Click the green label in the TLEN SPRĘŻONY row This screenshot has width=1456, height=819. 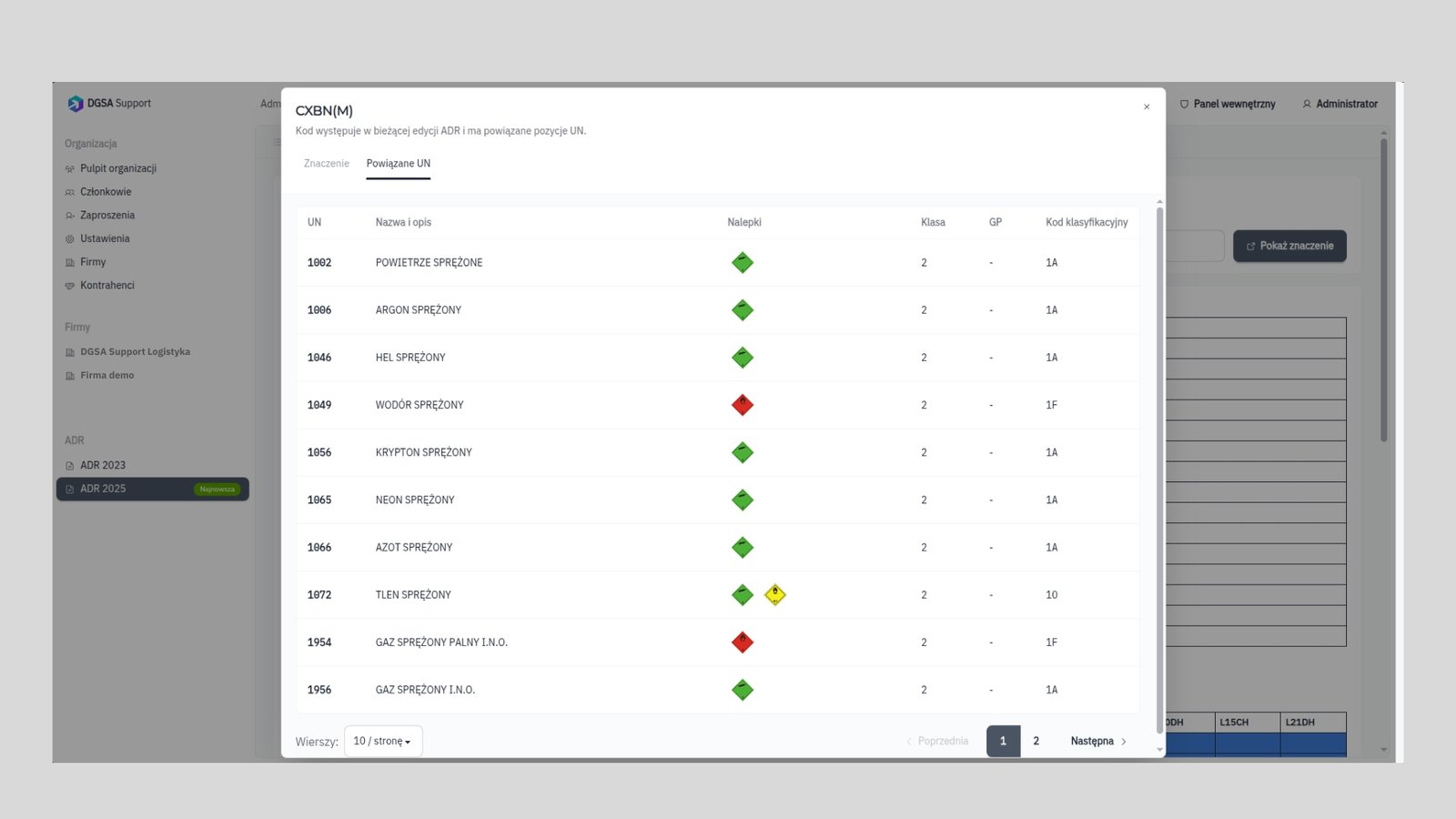pyautogui.click(x=743, y=595)
